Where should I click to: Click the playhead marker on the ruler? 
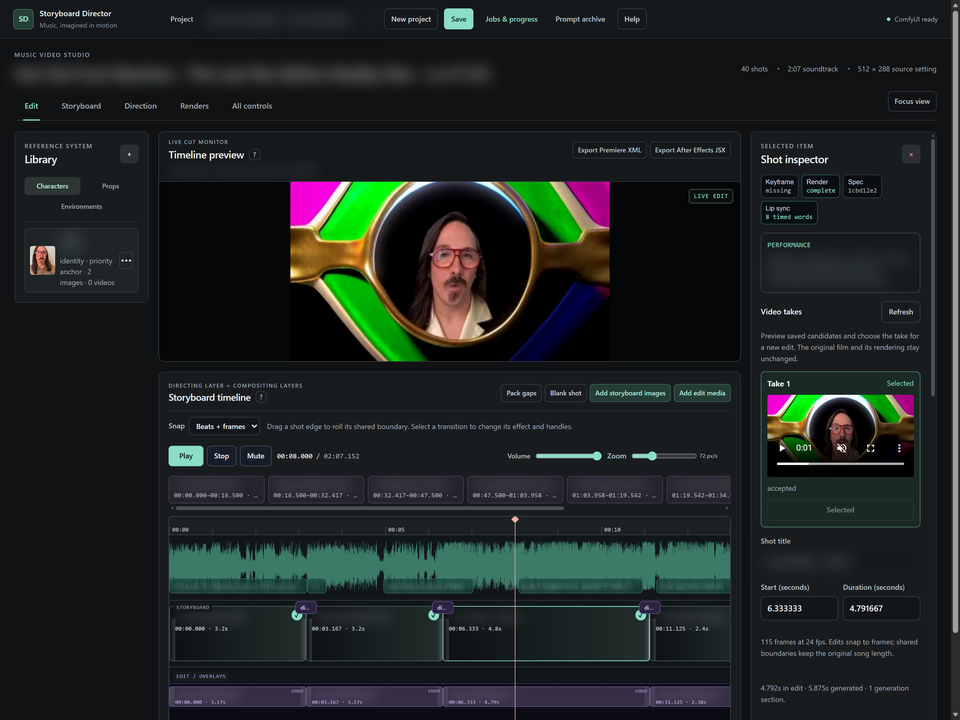(515, 520)
